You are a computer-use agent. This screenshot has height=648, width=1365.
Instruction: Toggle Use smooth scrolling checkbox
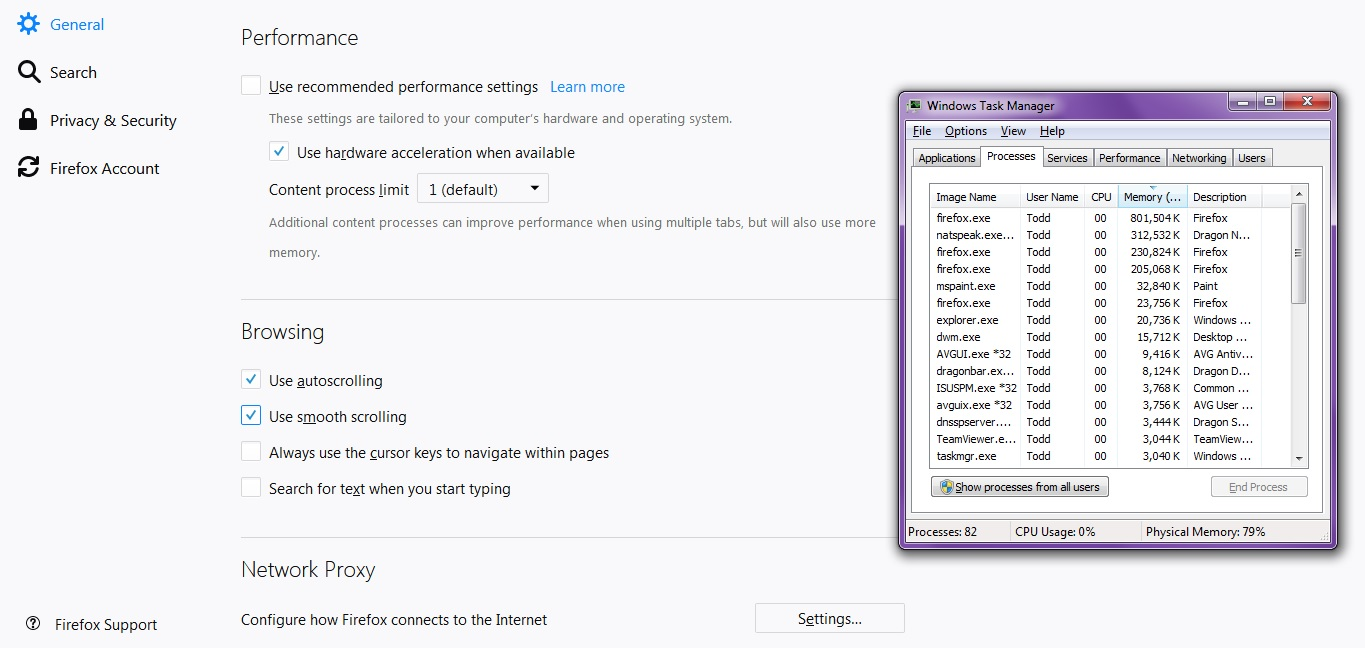point(251,416)
